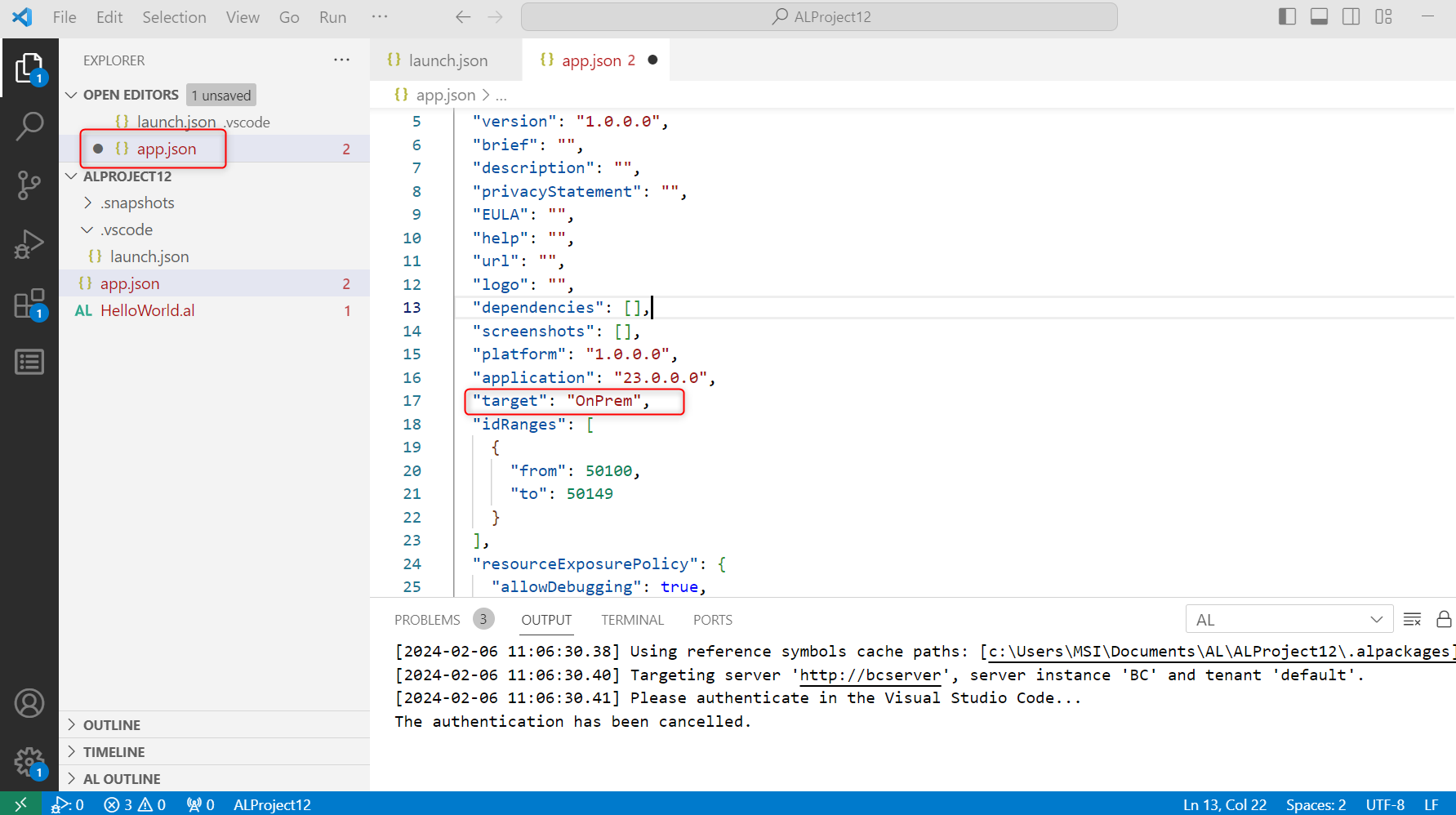Click the remote window status bar icon
The image size is (1456, 815).
click(20, 804)
